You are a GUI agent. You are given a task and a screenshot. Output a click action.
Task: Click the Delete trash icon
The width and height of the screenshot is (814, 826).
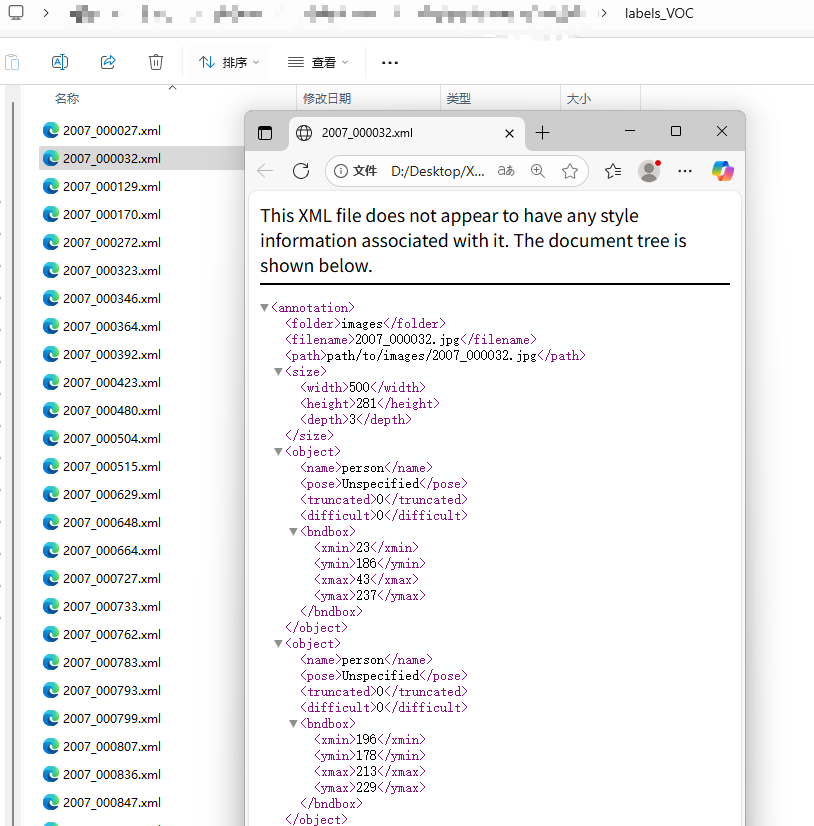156,62
